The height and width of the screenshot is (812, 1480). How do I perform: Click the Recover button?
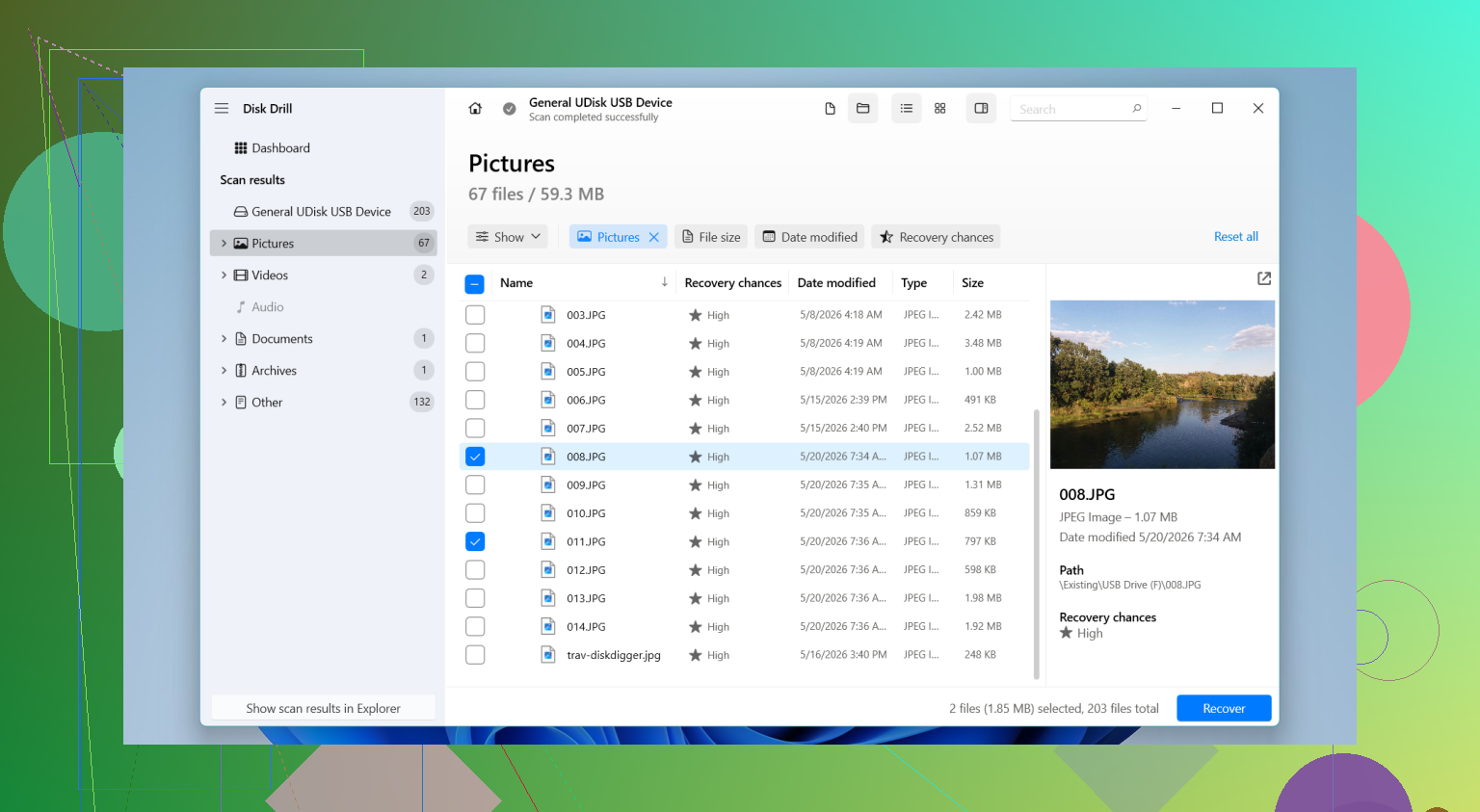(1224, 708)
